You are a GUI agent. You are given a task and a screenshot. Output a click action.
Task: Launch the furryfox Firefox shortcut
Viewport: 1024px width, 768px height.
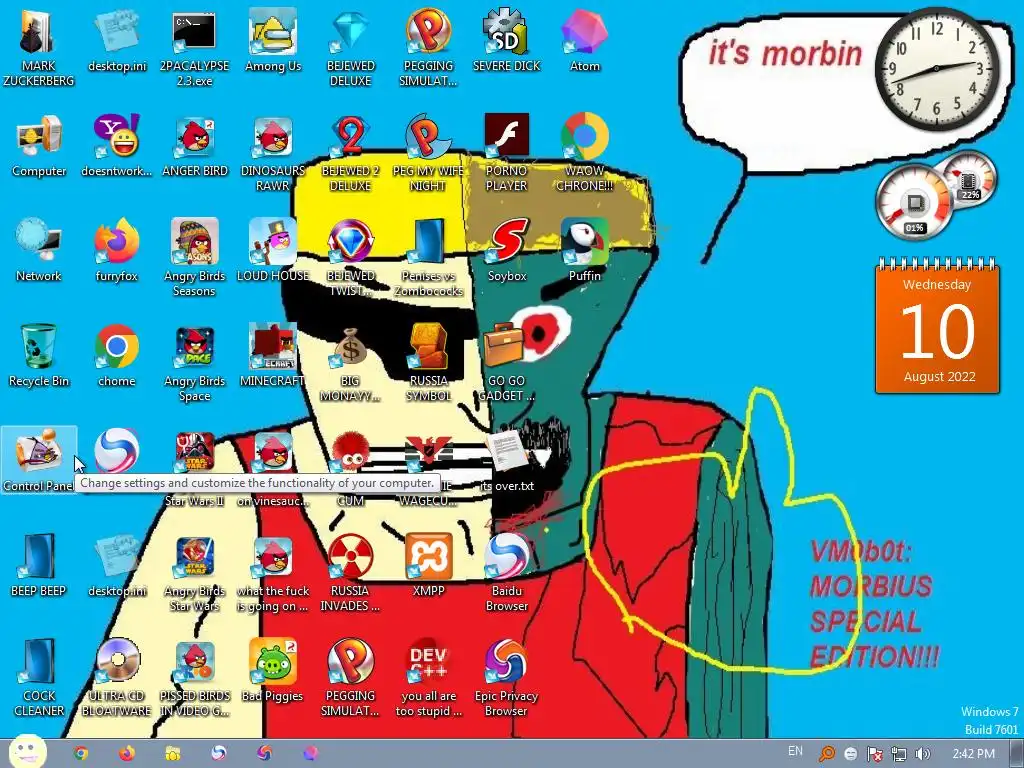pyautogui.click(x=116, y=250)
